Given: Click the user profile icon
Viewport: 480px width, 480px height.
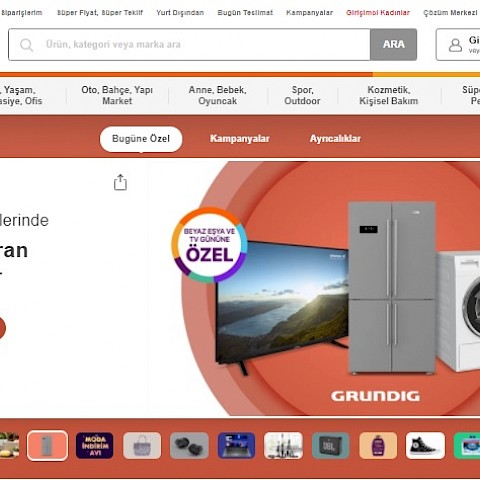Looking at the screenshot, I should pyautogui.click(x=455, y=45).
